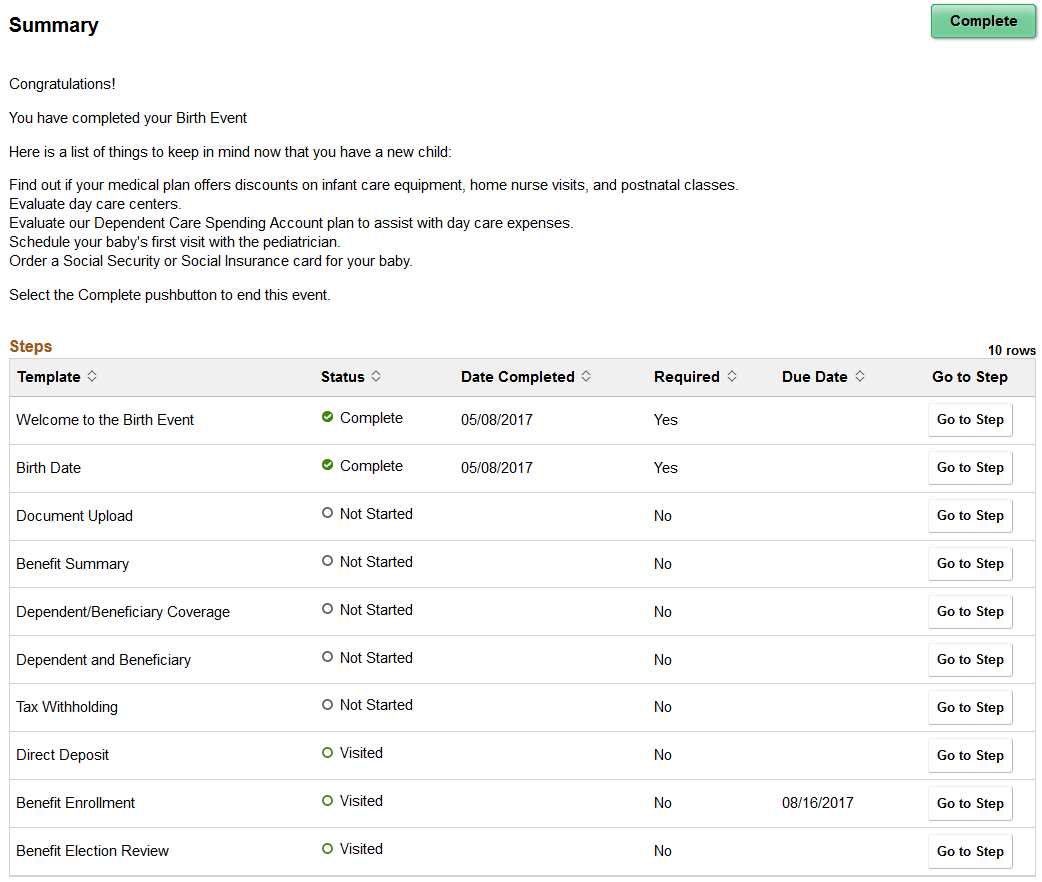Open Go to Step for Dependent and Beneficiary
The image size is (1042, 882).
[x=969, y=659]
